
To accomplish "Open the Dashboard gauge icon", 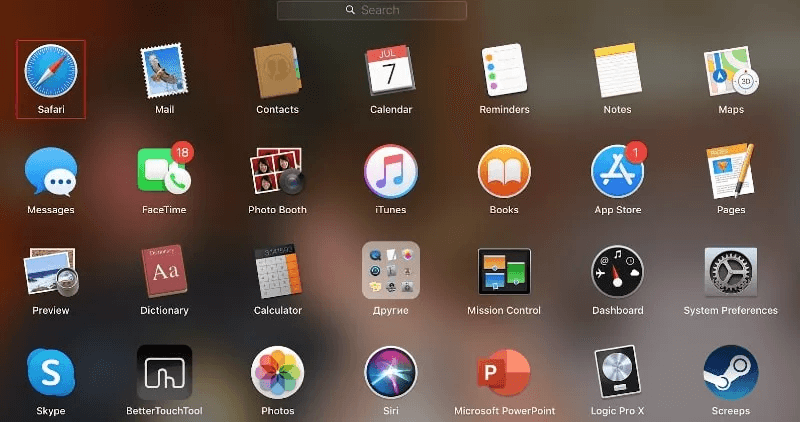I will click(x=617, y=271).
